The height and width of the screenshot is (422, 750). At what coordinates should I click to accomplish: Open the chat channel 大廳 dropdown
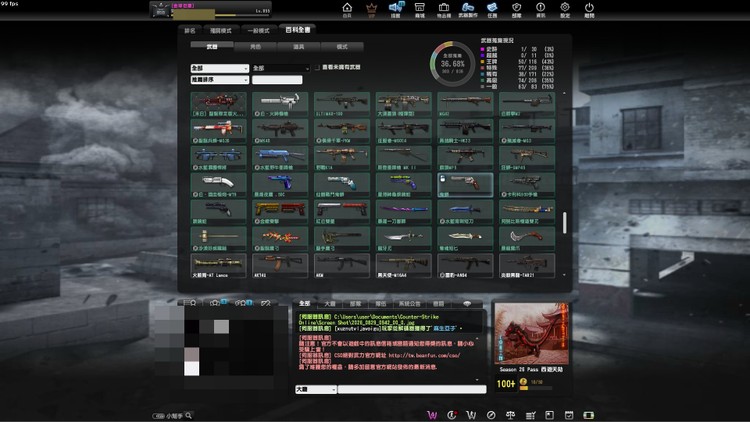click(x=316, y=389)
